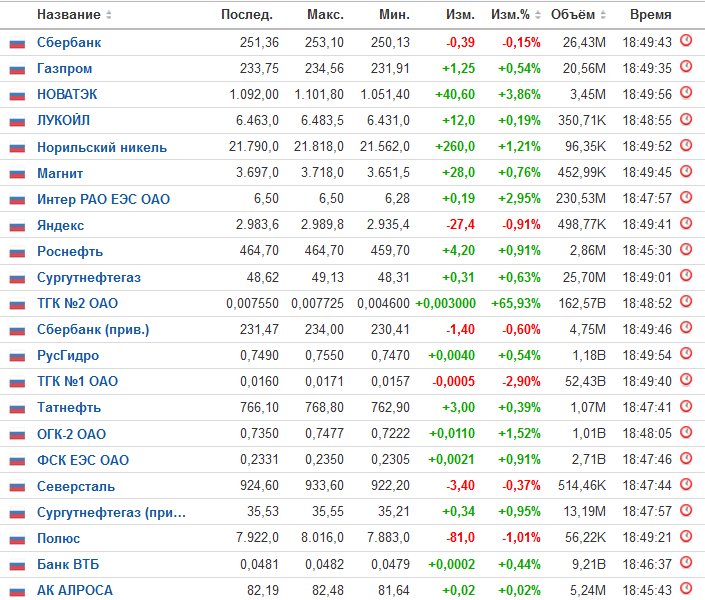Click the clock icon in the Норильский никель row
The height and width of the screenshot is (600, 705).
coord(686,145)
